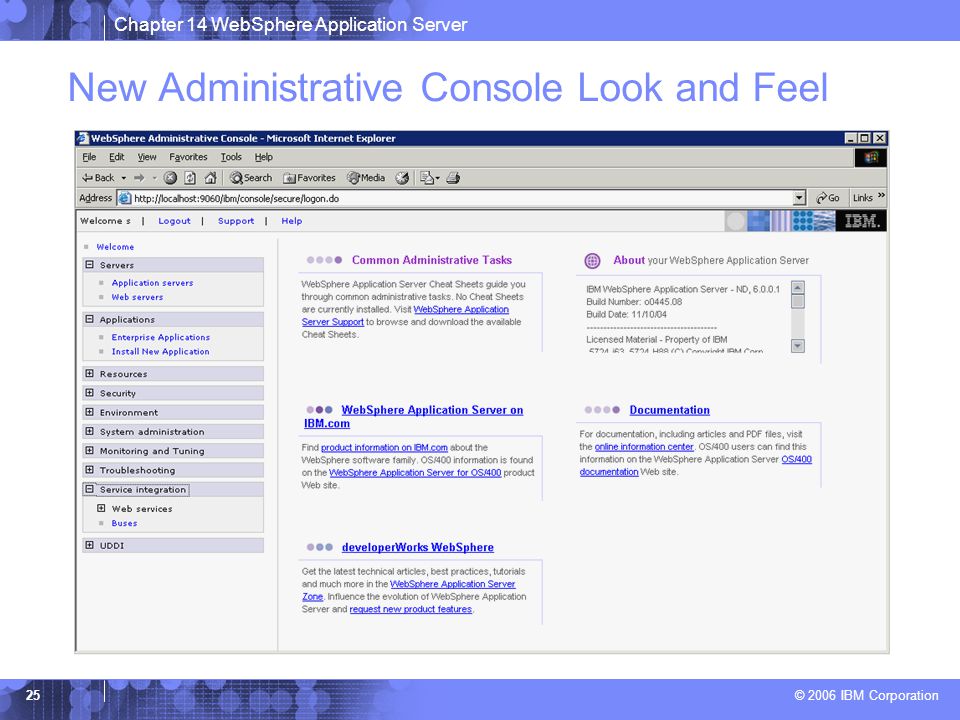Click the About box scroll down arrow
Viewport: 960px width, 720px height.
[x=798, y=346]
